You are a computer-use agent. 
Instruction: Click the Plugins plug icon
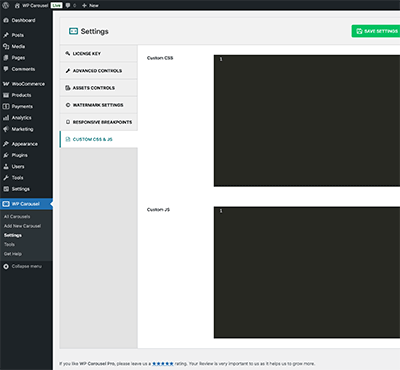coord(6,155)
